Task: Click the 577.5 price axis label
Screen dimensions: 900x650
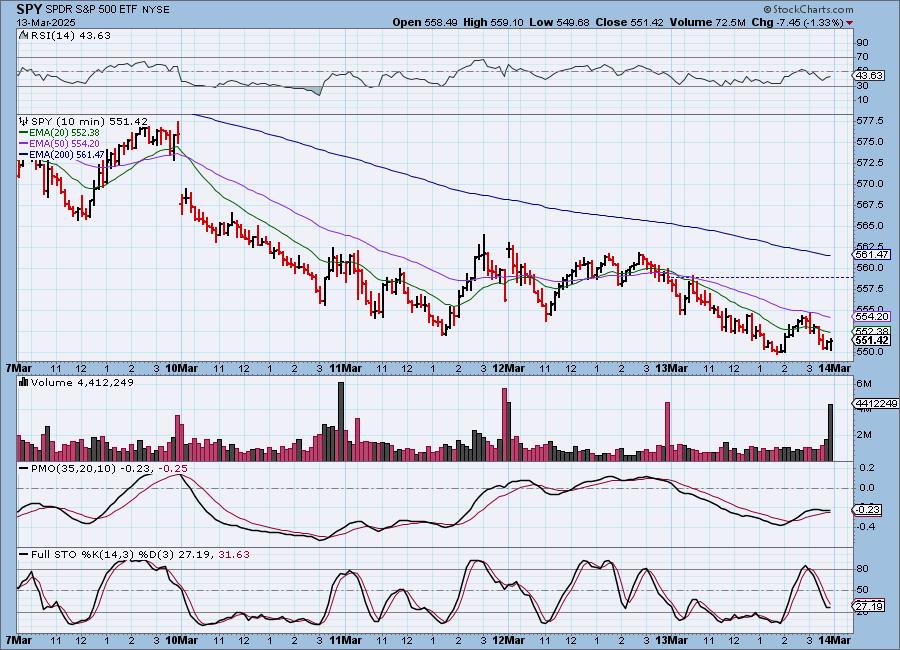Action: (x=870, y=121)
